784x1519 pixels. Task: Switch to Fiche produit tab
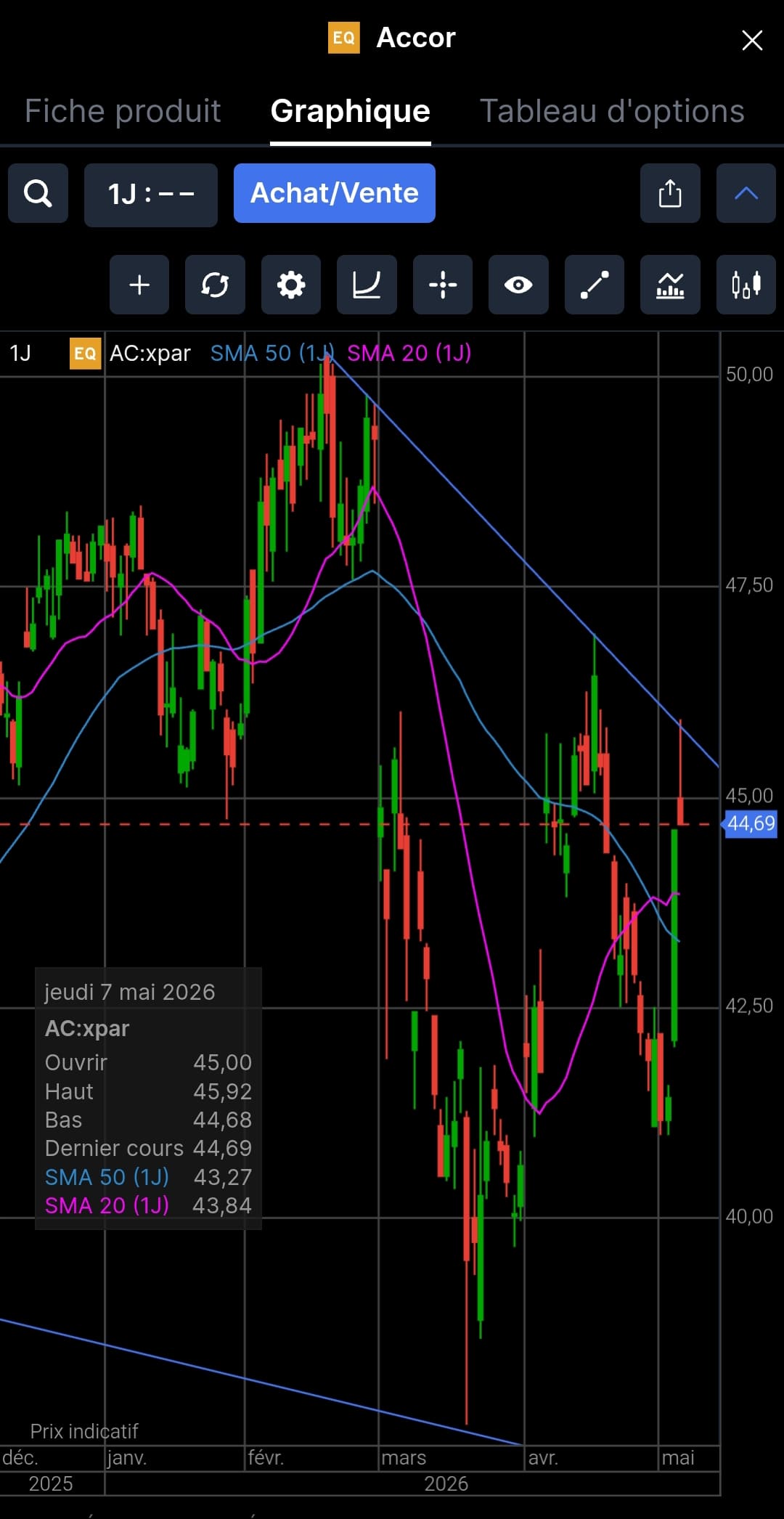pos(123,111)
